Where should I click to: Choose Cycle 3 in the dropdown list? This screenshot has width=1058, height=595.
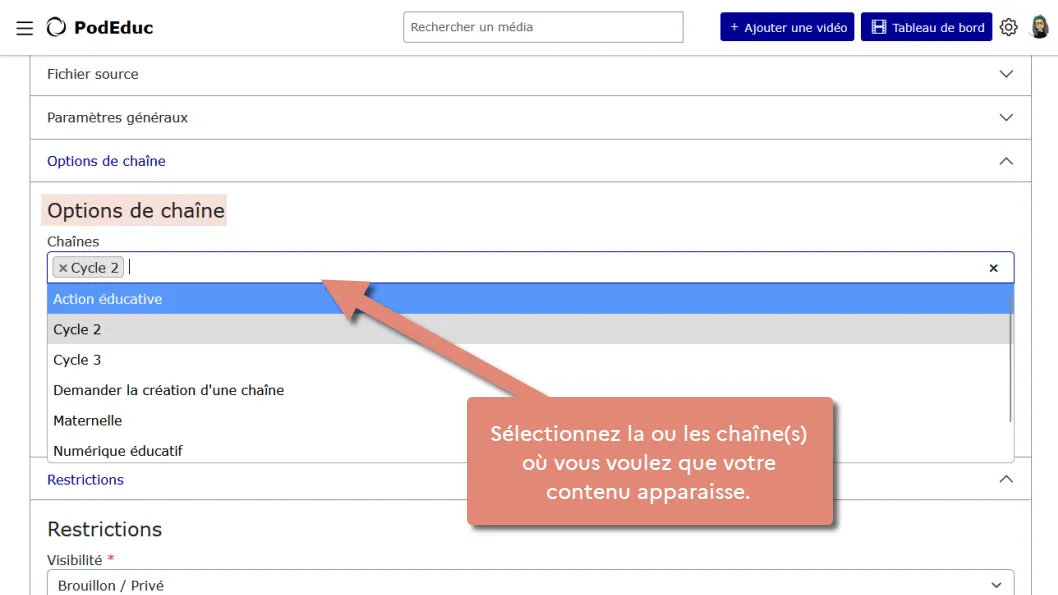pos(530,360)
